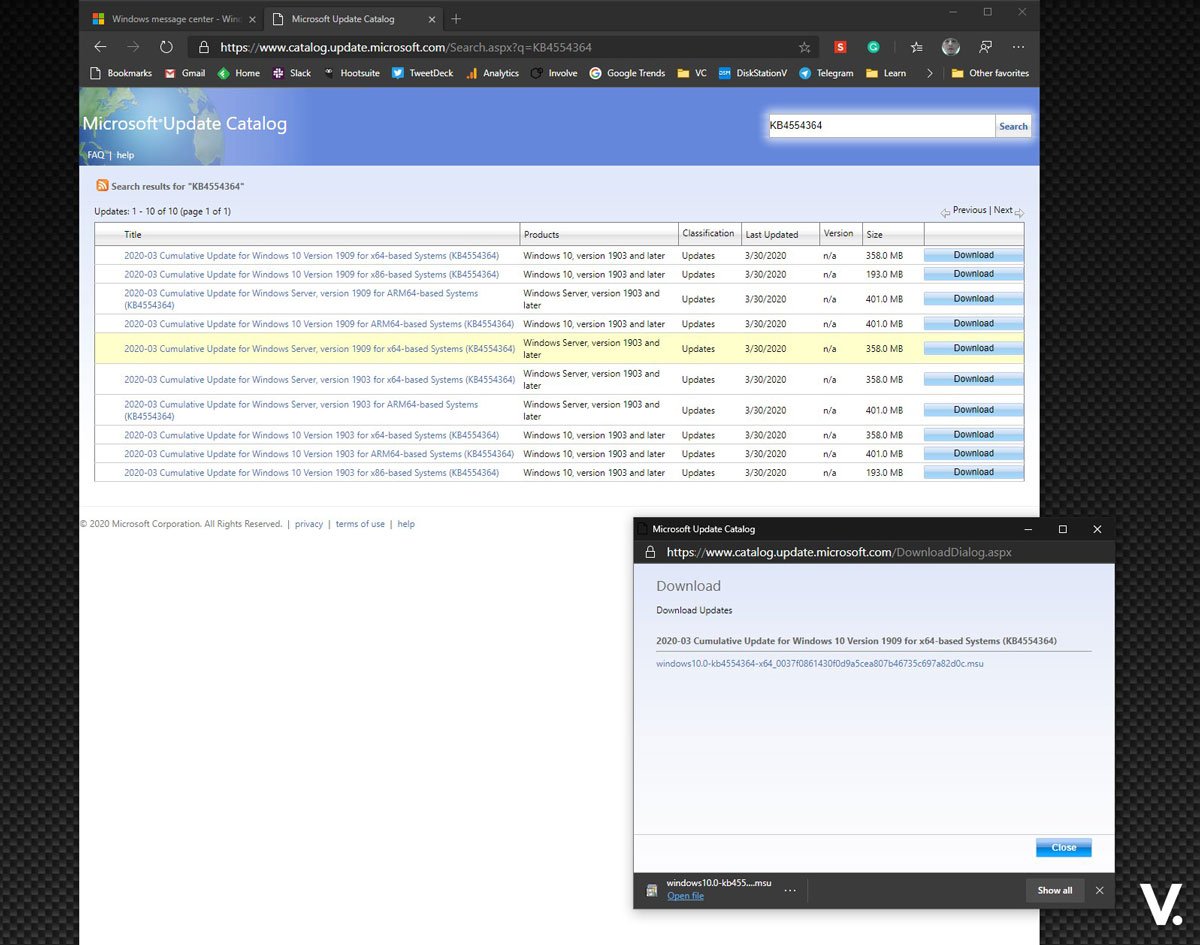
Task: Click the star favorite icon in address bar
Action: pos(804,47)
